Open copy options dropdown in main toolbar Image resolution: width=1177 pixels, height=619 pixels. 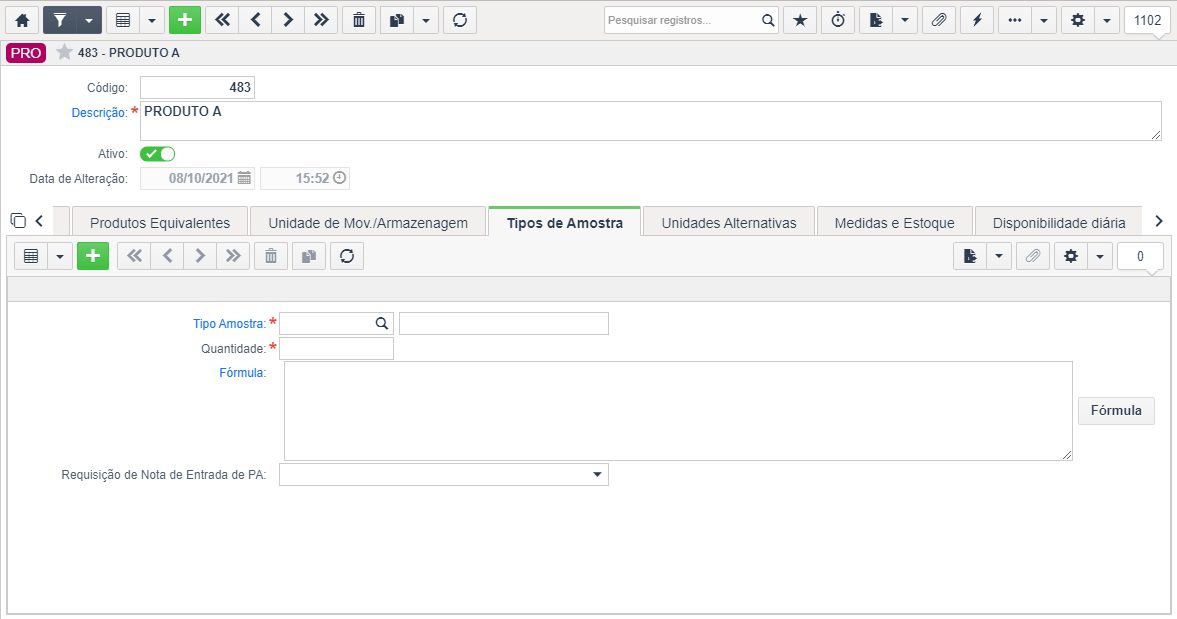(426, 20)
